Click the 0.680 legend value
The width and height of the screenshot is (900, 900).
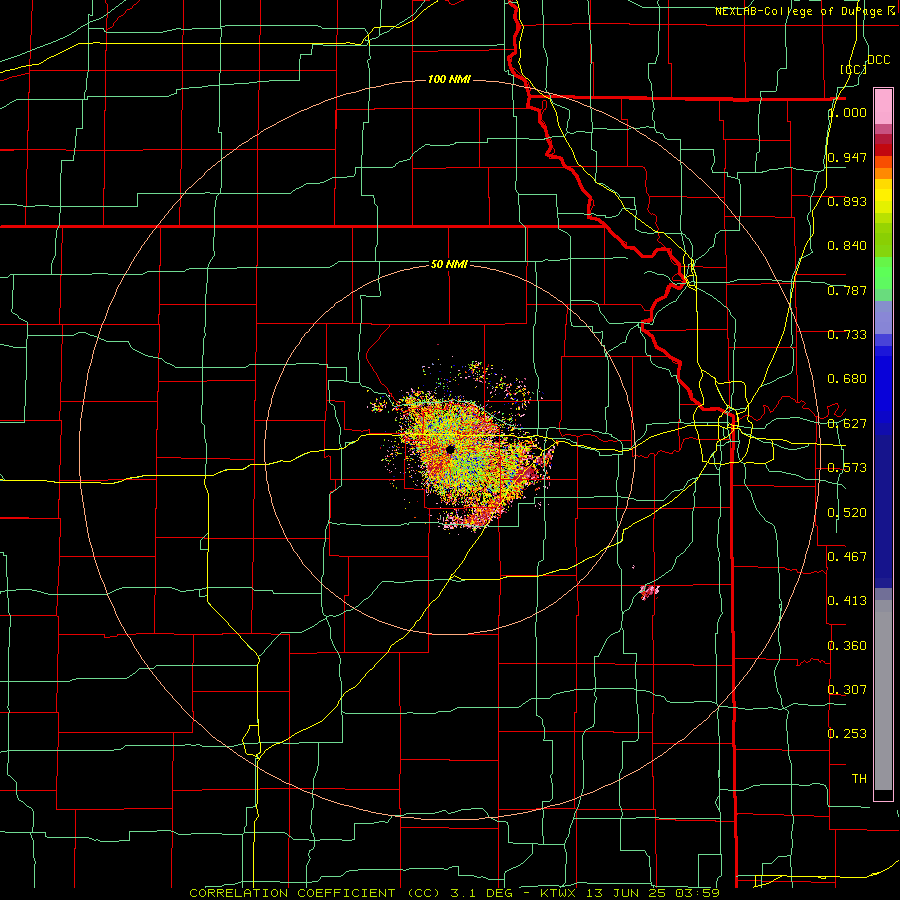coord(847,379)
